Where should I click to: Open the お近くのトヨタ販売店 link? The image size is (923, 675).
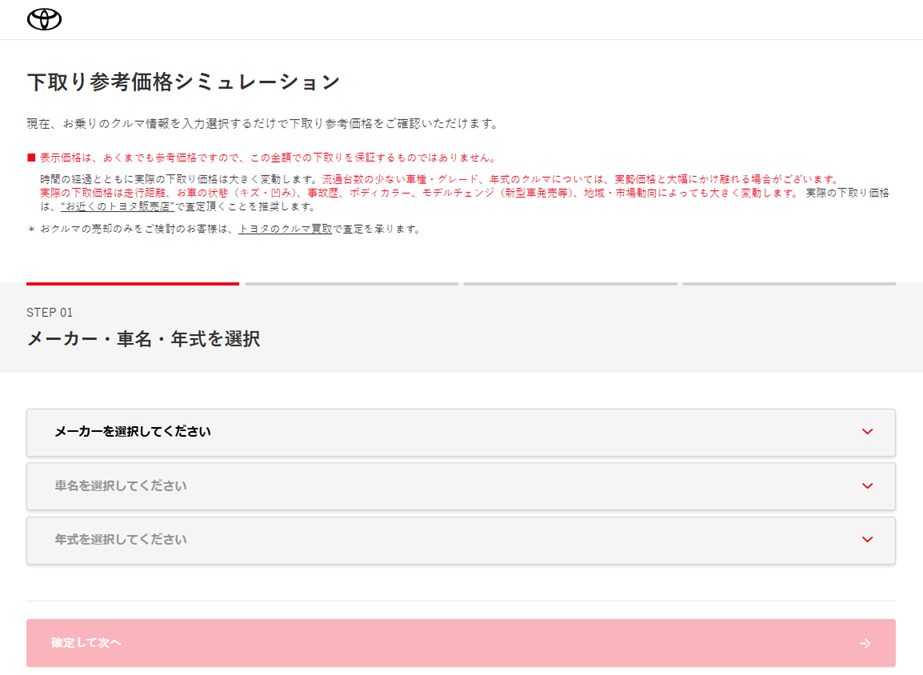pos(117,207)
